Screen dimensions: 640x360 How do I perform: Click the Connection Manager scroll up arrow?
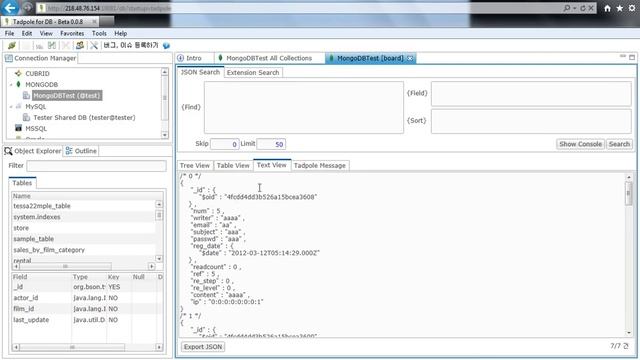(164, 72)
